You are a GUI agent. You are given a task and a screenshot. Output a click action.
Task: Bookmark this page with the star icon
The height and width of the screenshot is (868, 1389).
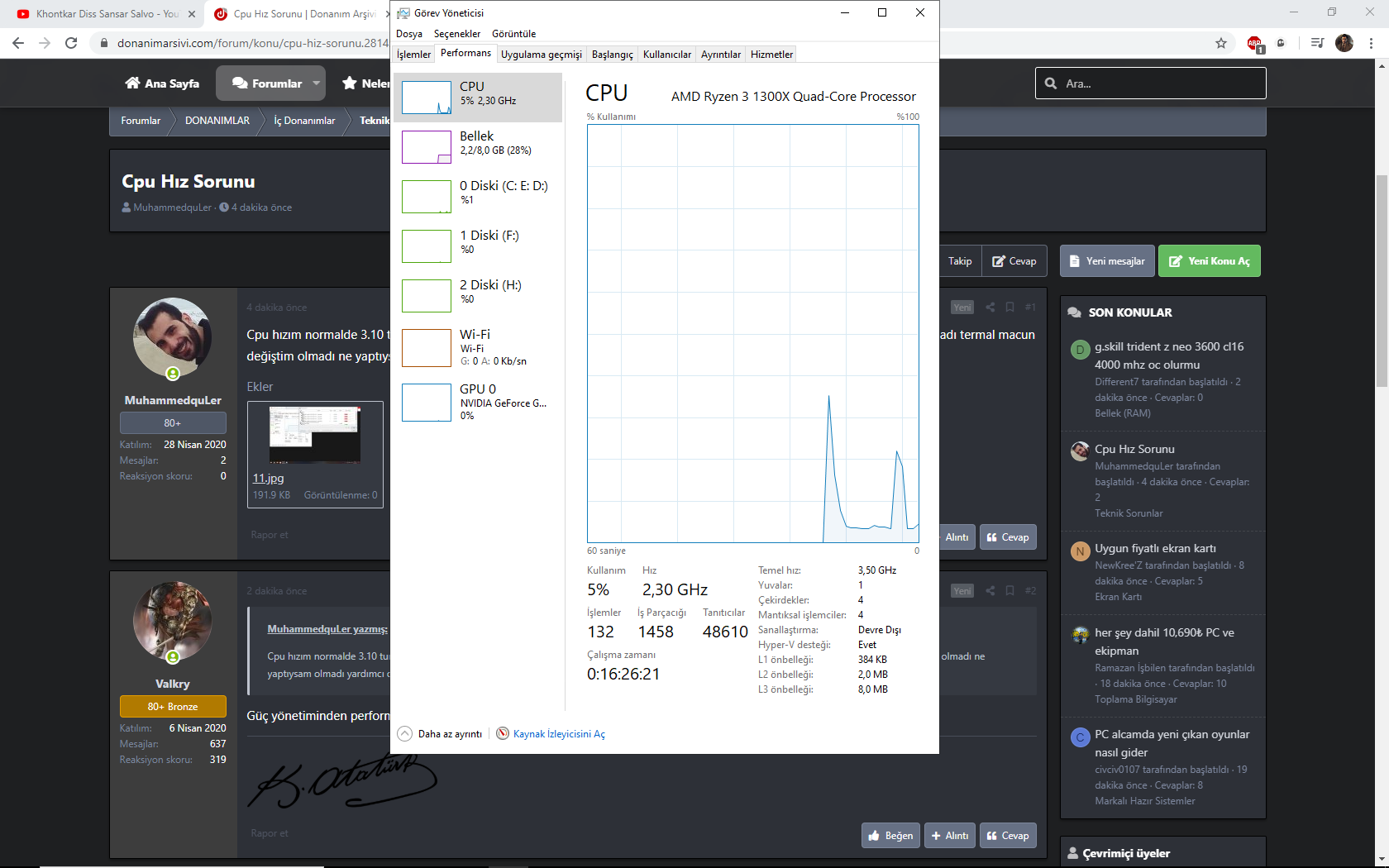coord(1221,43)
